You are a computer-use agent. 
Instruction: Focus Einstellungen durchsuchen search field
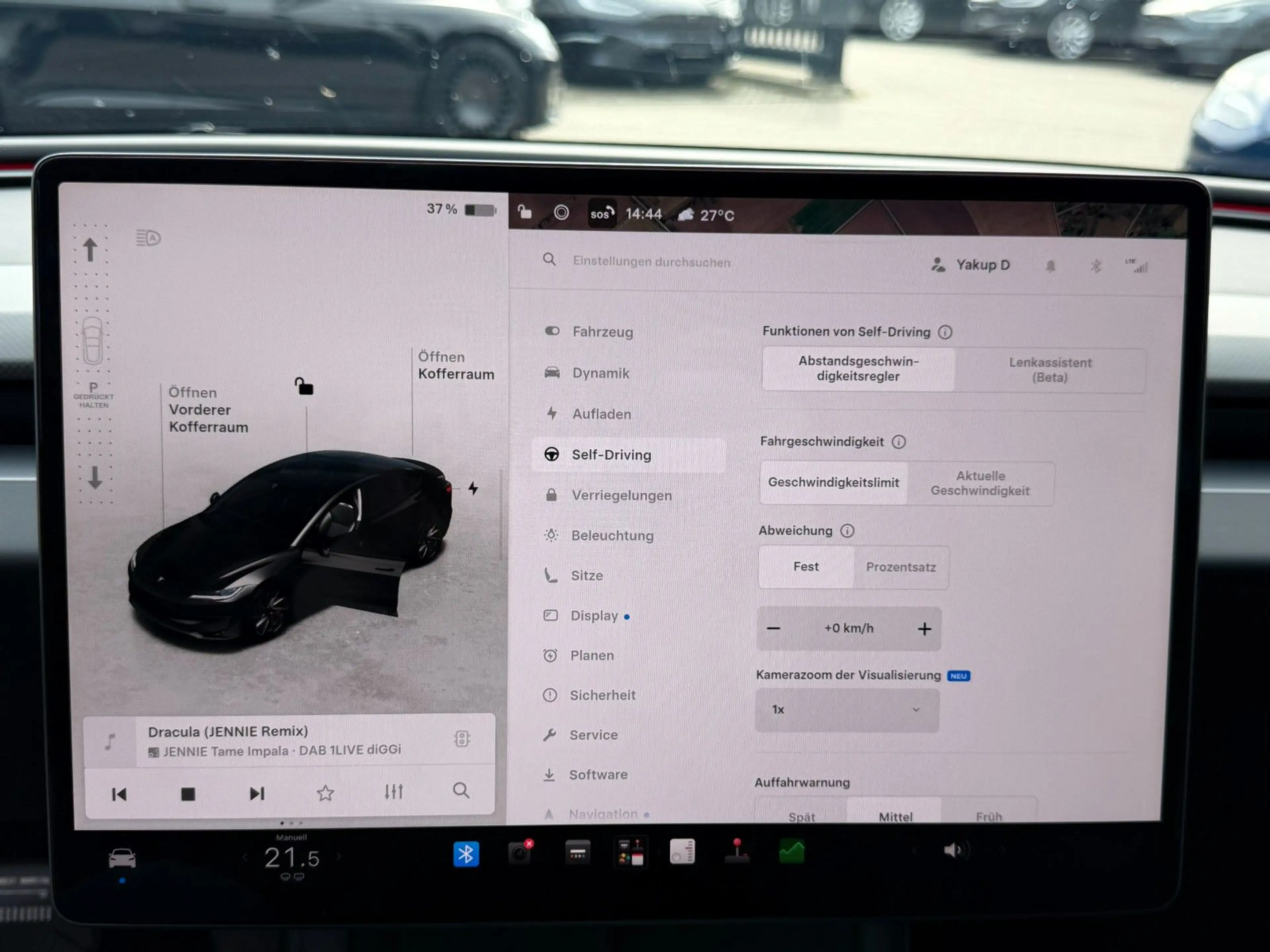coord(652,262)
